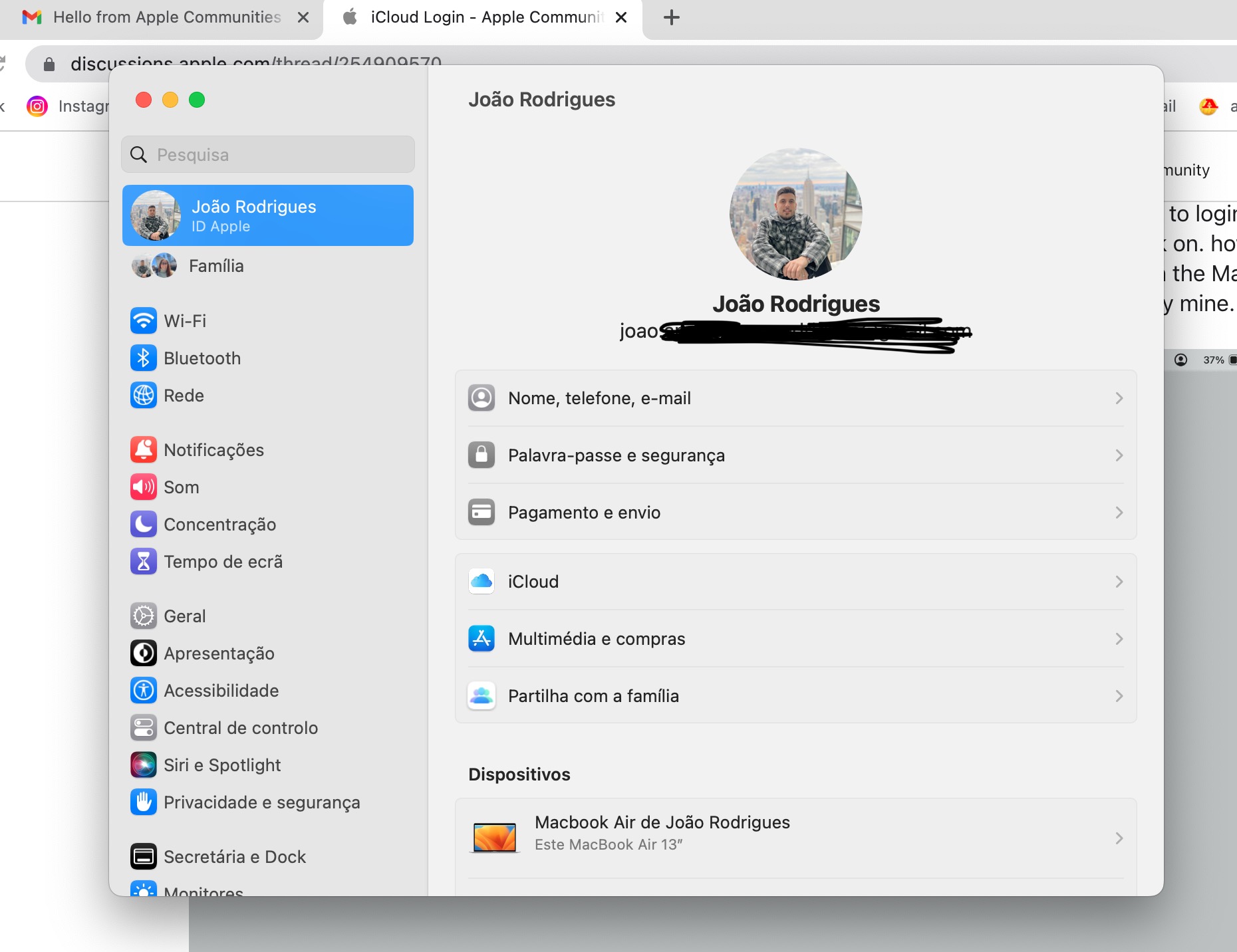Click the large profile photo
Viewport: 1237px width, 952px height.
pos(796,214)
